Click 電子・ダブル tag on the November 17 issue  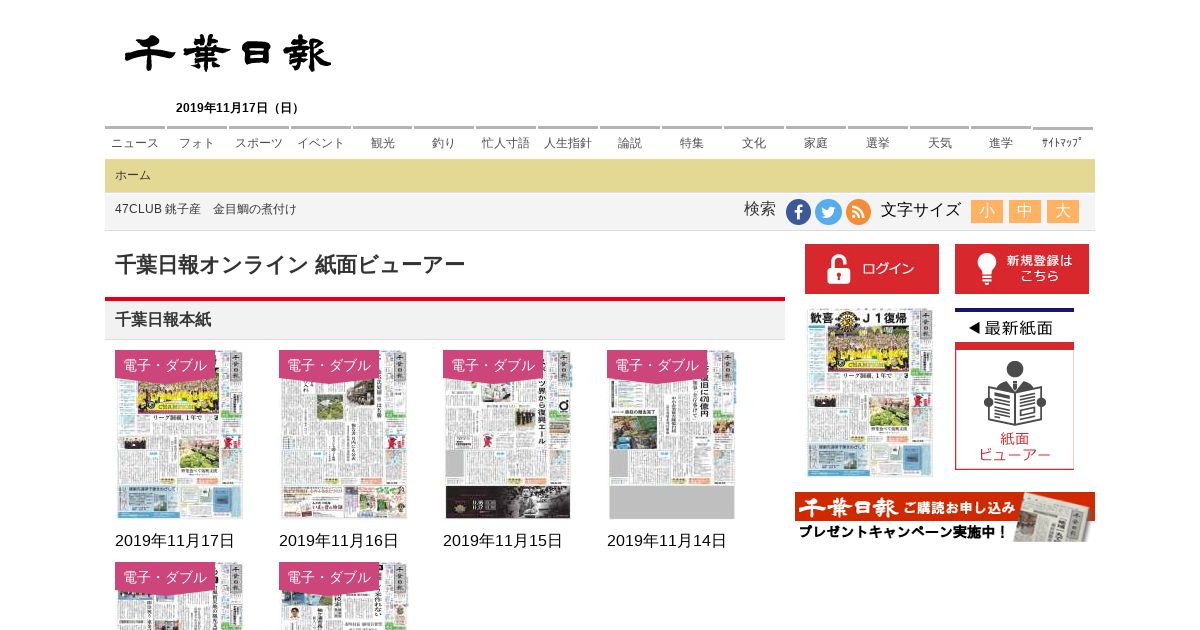pos(165,365)
